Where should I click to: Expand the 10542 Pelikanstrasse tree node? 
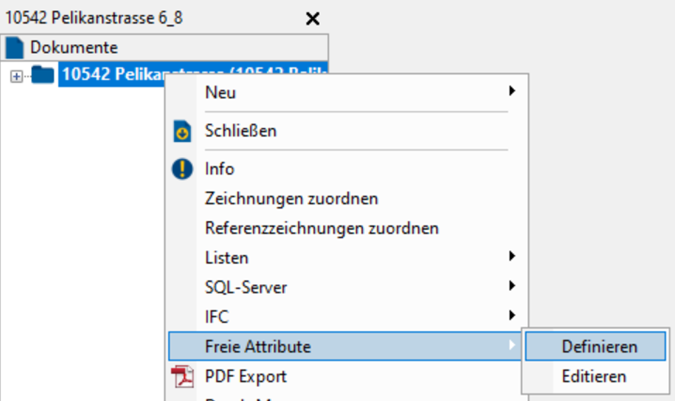(x=16, y=75)
